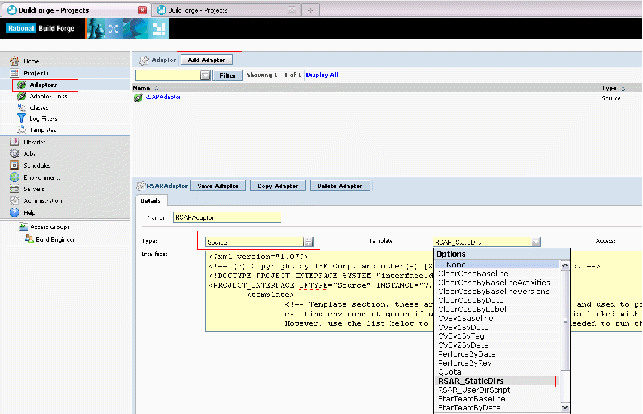Choose the StarTeamBaseline template option
This screenshot has height=414, width=643.
pyautogui.click(x=497, y=399)
